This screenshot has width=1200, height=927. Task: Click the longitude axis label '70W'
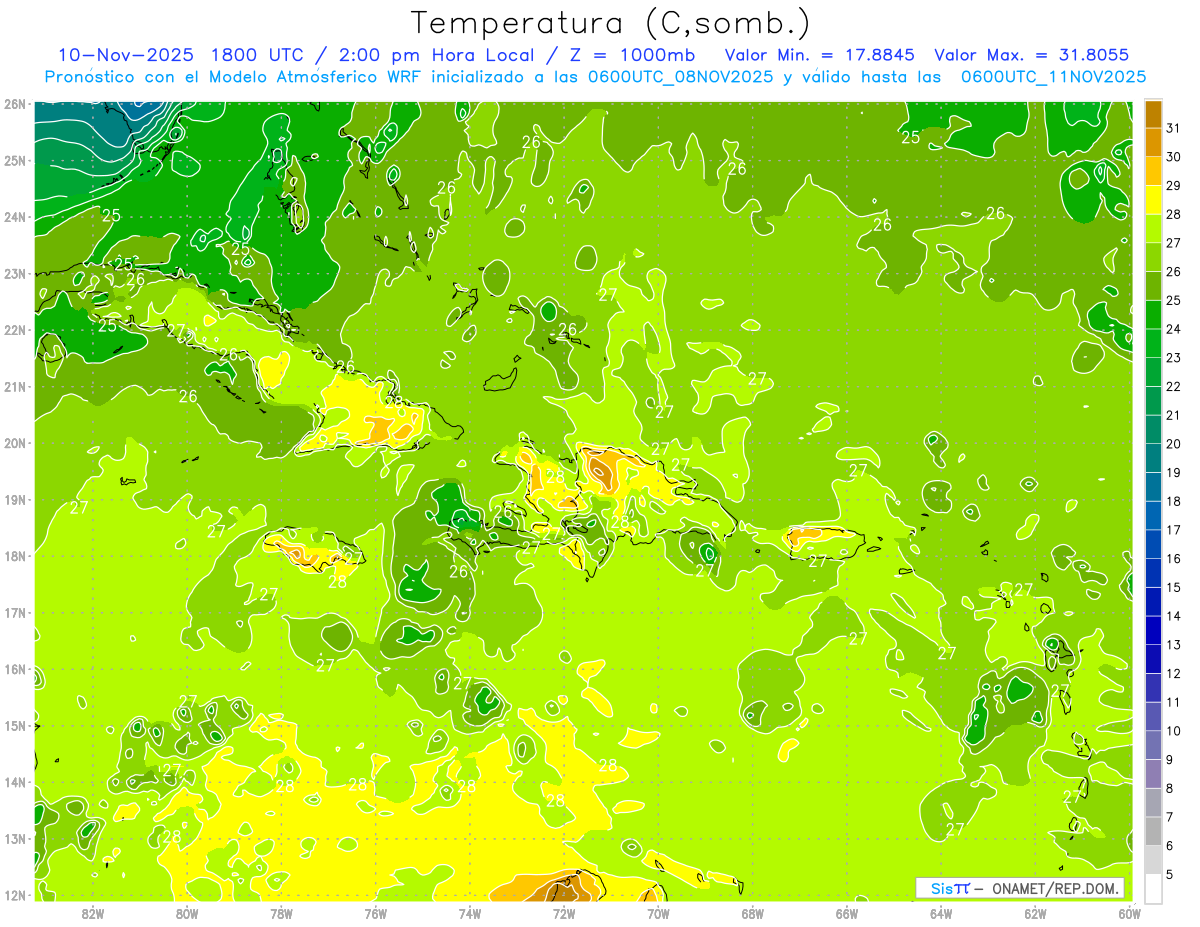[x=658, y=913]
